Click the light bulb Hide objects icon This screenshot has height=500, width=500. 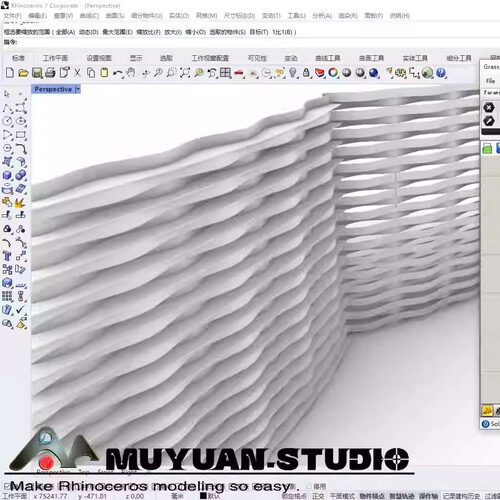pos(293,73)
